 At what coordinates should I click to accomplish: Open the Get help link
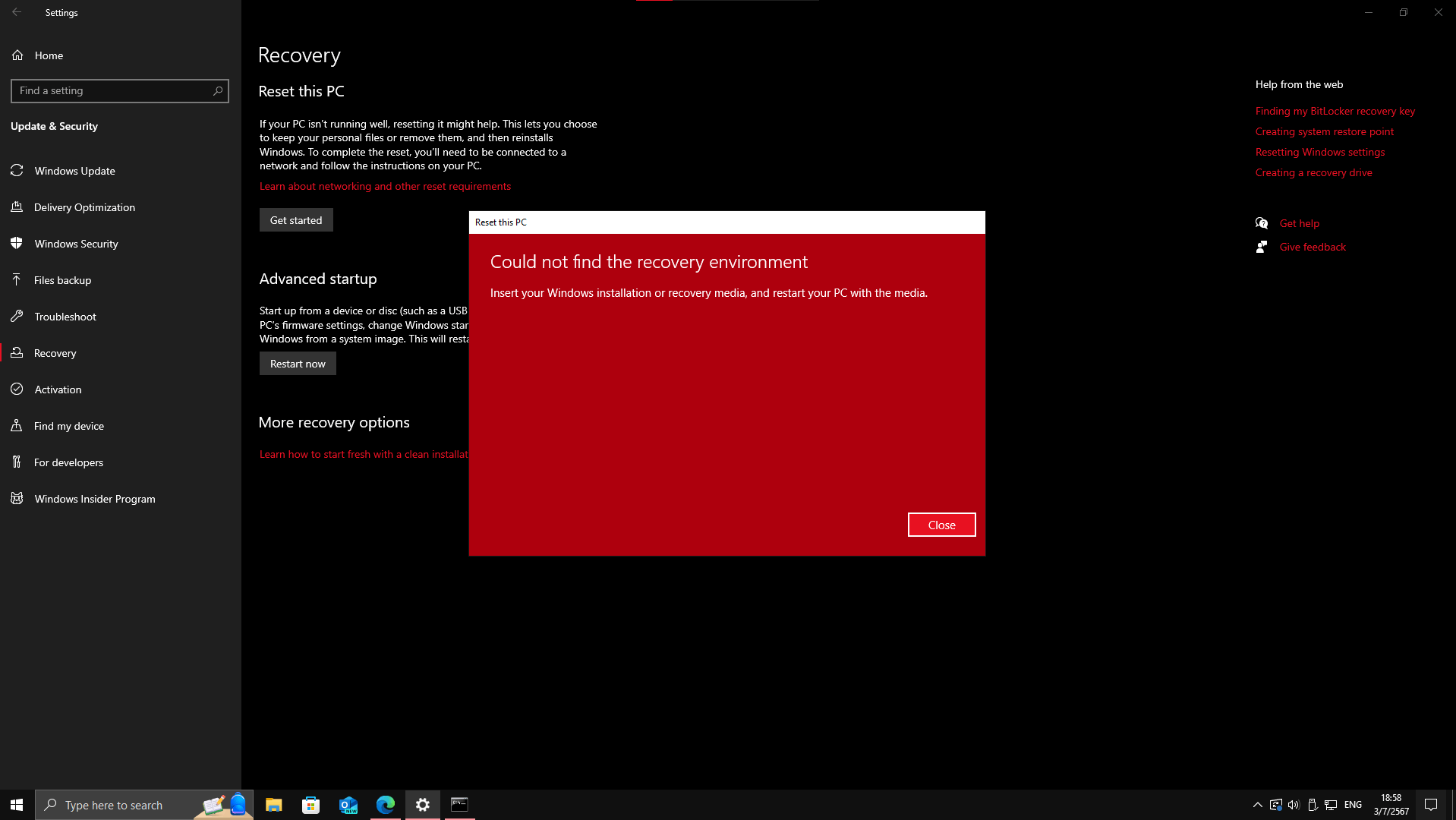pyautogui.click(x=1300, y=223)
